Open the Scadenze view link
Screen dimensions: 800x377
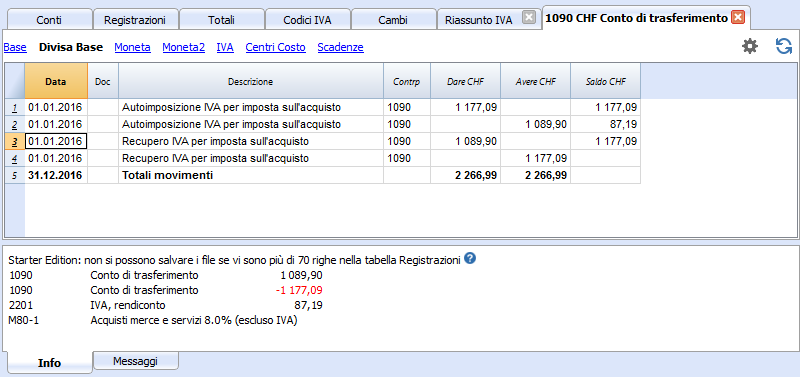pos(340,47)
